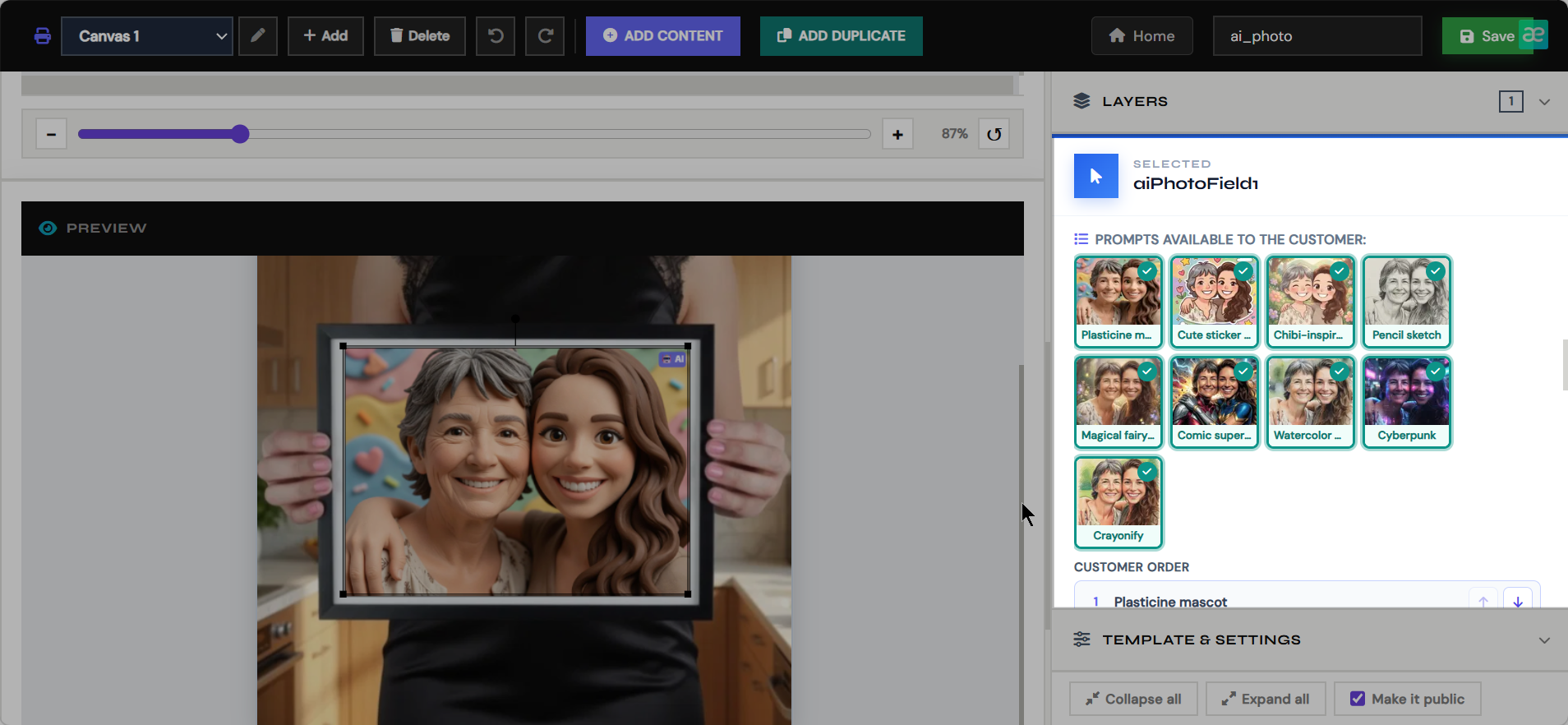1568x725 pixels.
Task: Toggle the Watercolor prompt
Action: pyautogui.click(x=1311, y=402)
